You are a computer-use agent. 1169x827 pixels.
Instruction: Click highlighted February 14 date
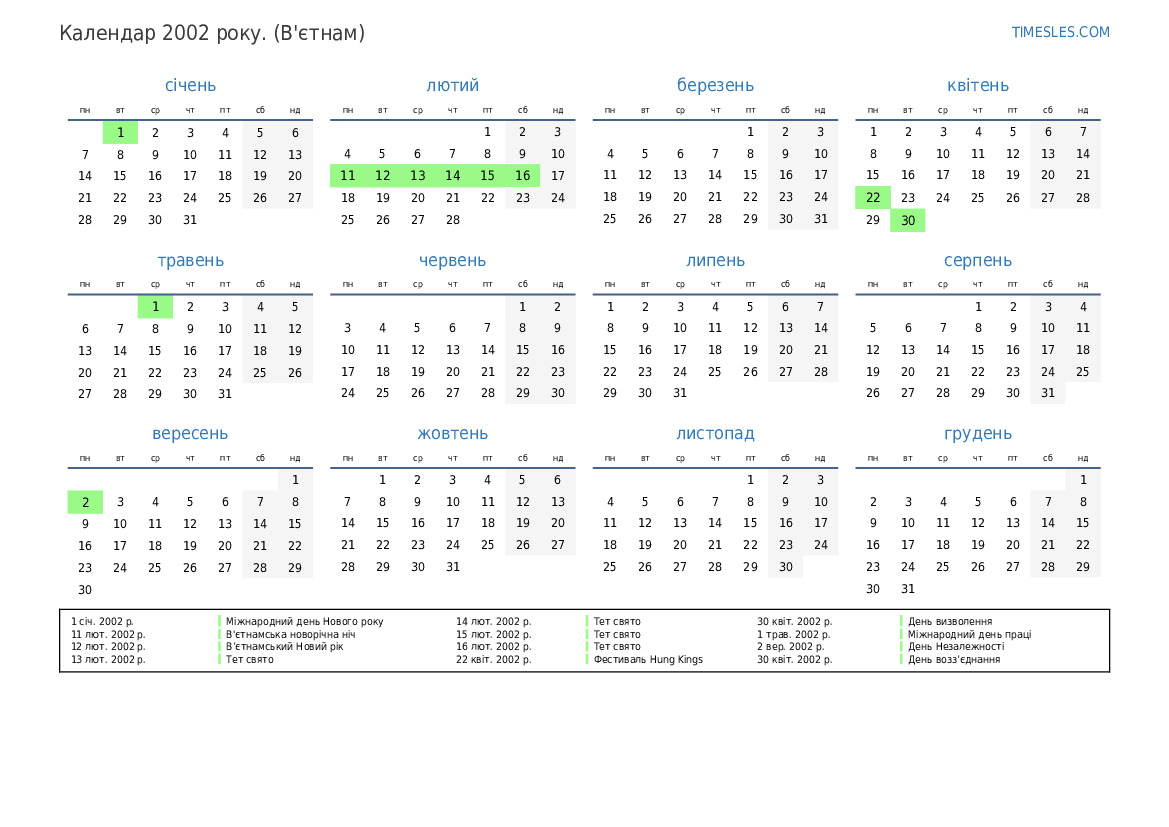pos(453,176)
